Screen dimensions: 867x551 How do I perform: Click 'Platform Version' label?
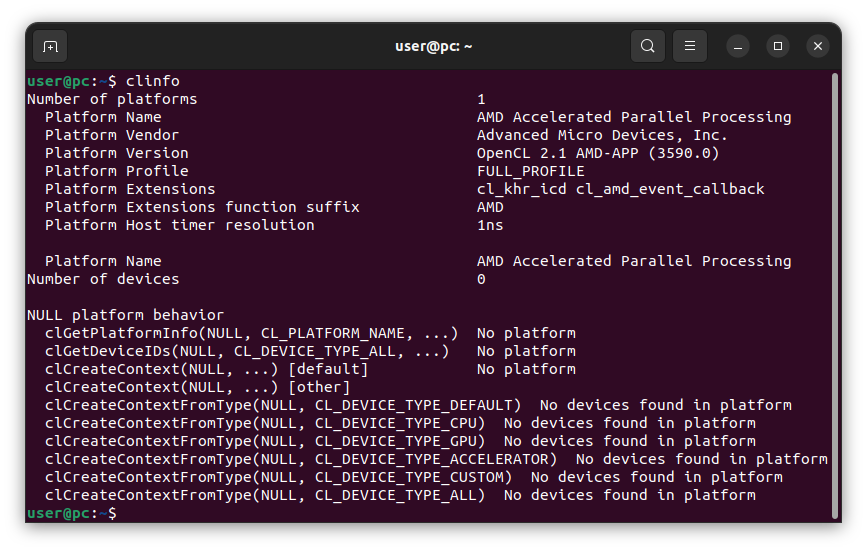pos(117,153)
